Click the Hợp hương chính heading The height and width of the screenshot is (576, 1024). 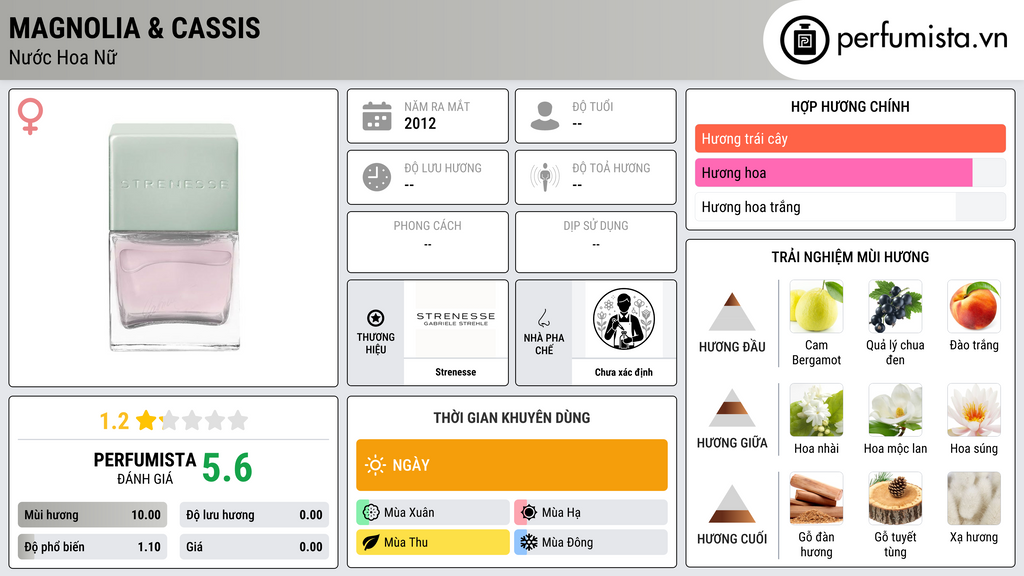click(x=850, y=106)
